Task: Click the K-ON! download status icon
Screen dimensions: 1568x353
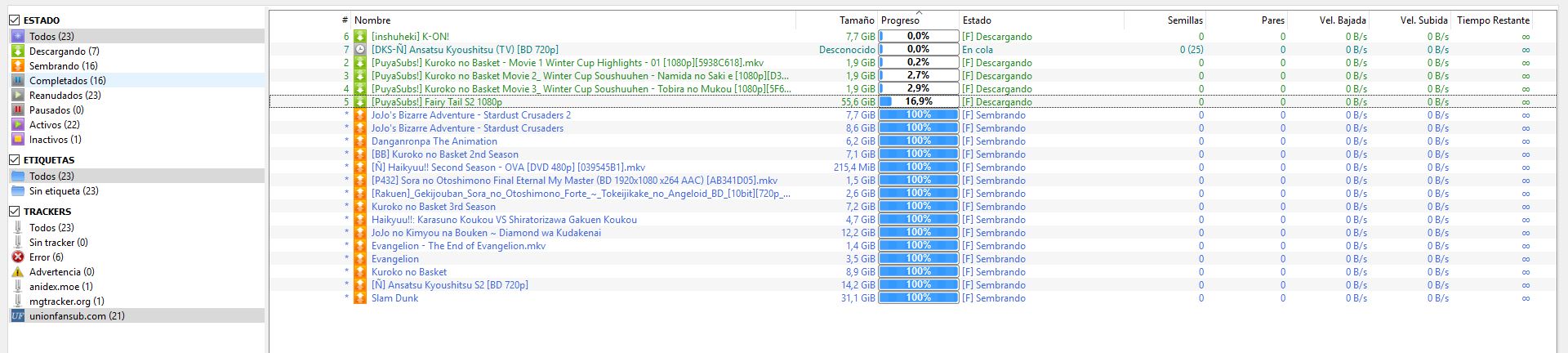Action: click(x=360, y=37)
